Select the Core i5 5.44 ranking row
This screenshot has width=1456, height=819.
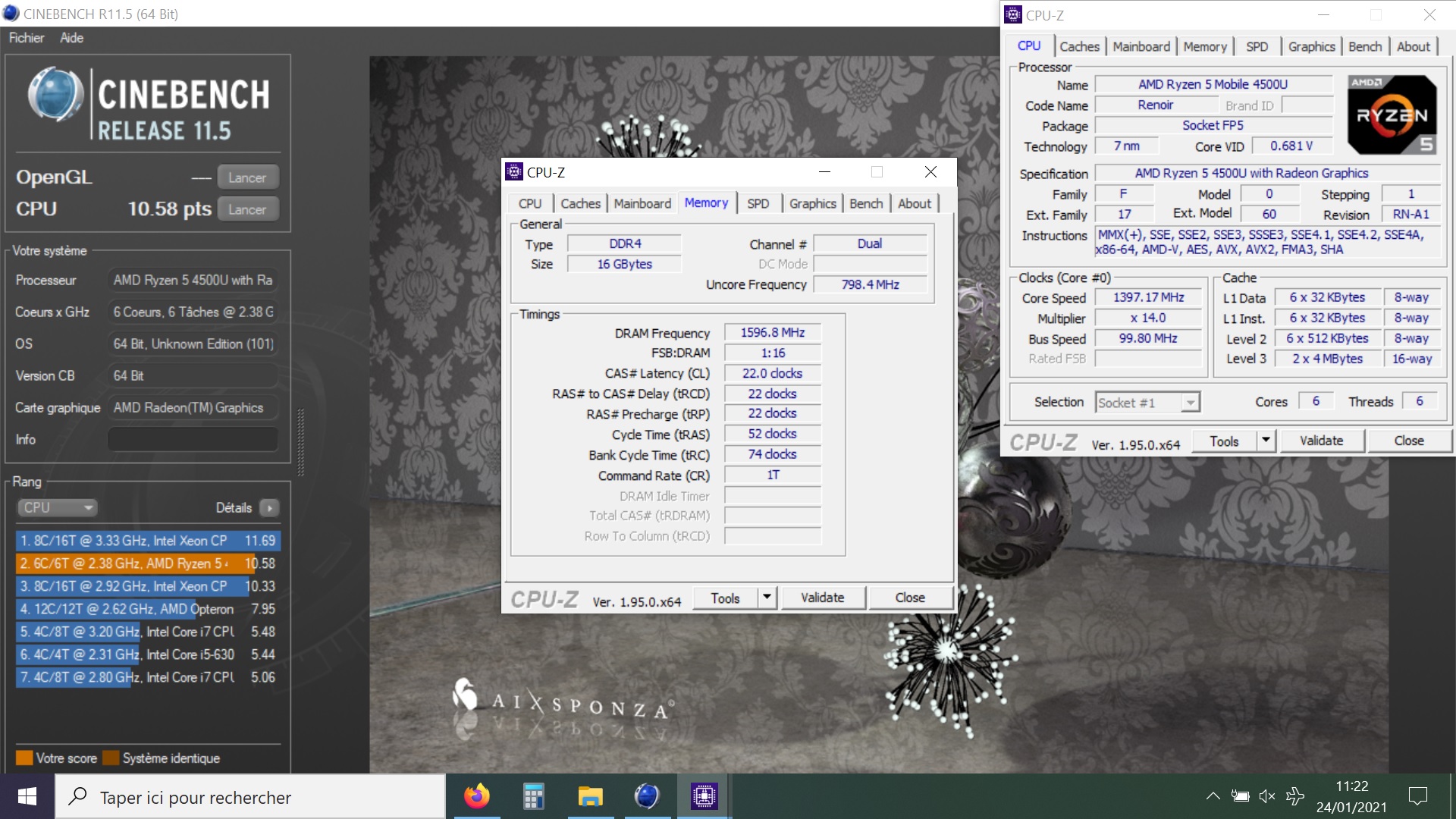click(x=148, y=654)
